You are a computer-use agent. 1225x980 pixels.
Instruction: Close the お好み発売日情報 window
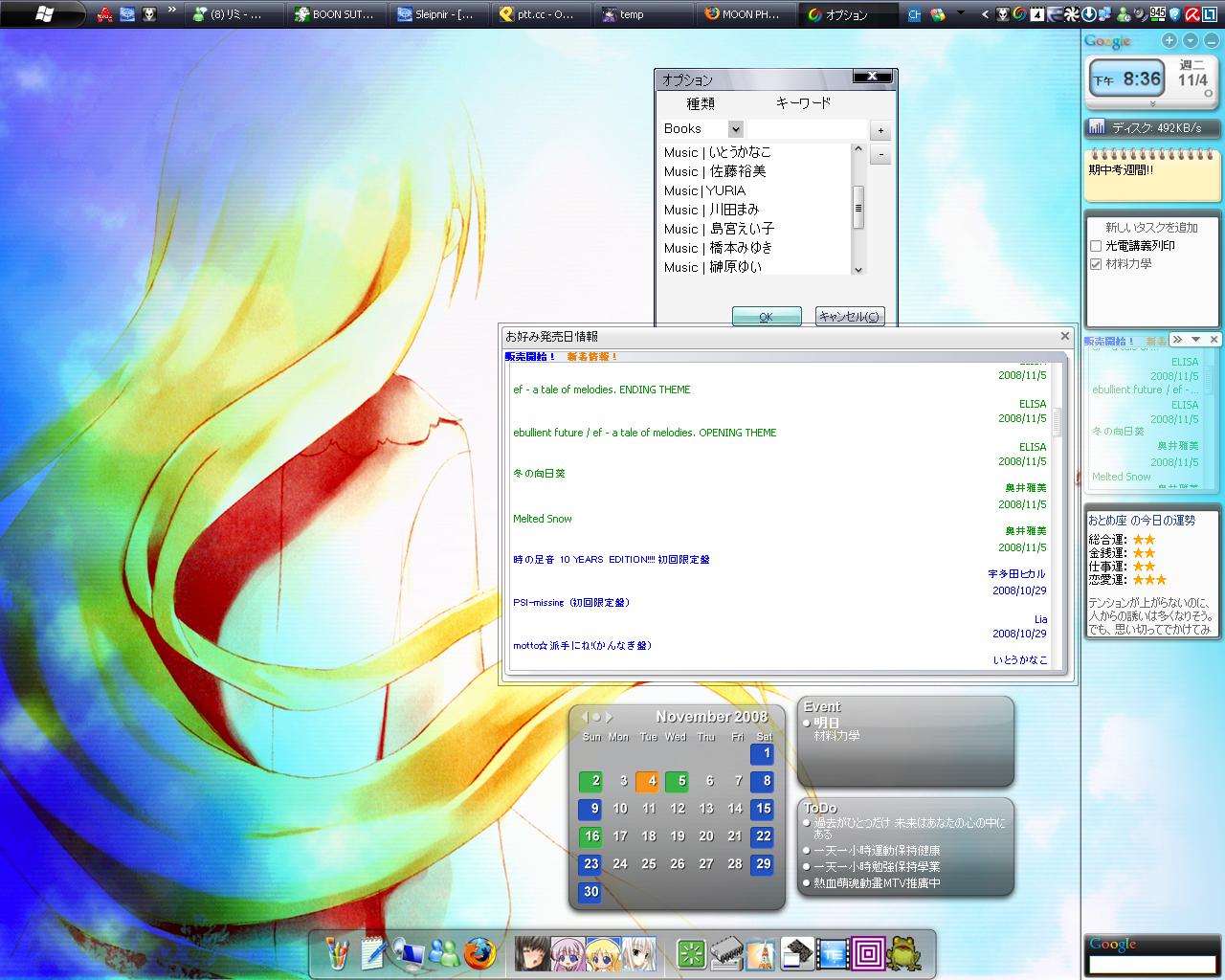tap(1065, 336)
